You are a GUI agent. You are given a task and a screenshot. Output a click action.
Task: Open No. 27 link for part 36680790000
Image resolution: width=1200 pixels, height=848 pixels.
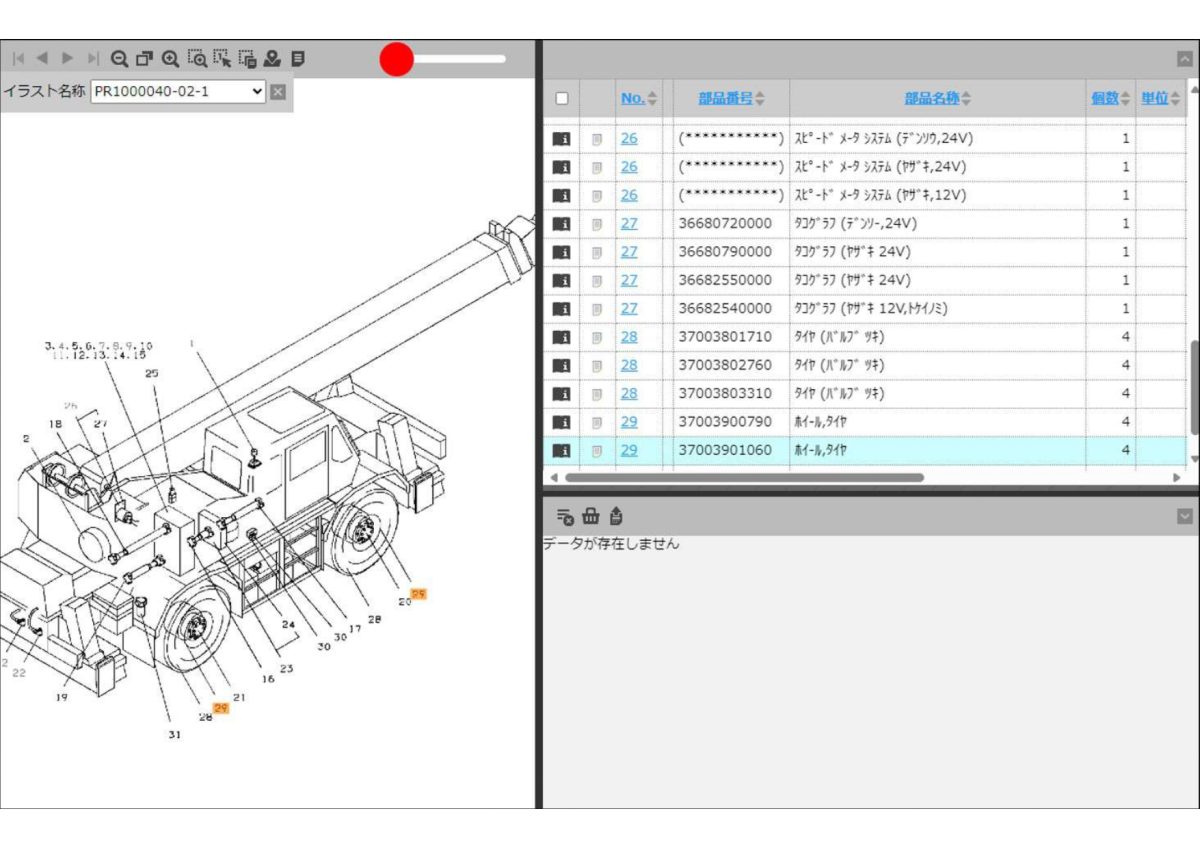click(x=629, y=252)
